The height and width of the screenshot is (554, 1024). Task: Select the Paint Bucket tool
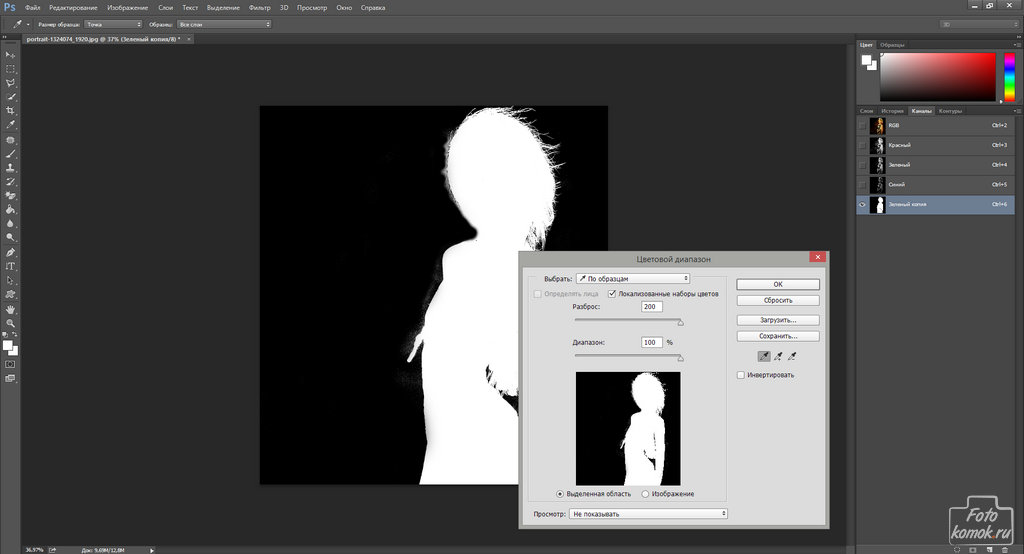click(10, 209)
